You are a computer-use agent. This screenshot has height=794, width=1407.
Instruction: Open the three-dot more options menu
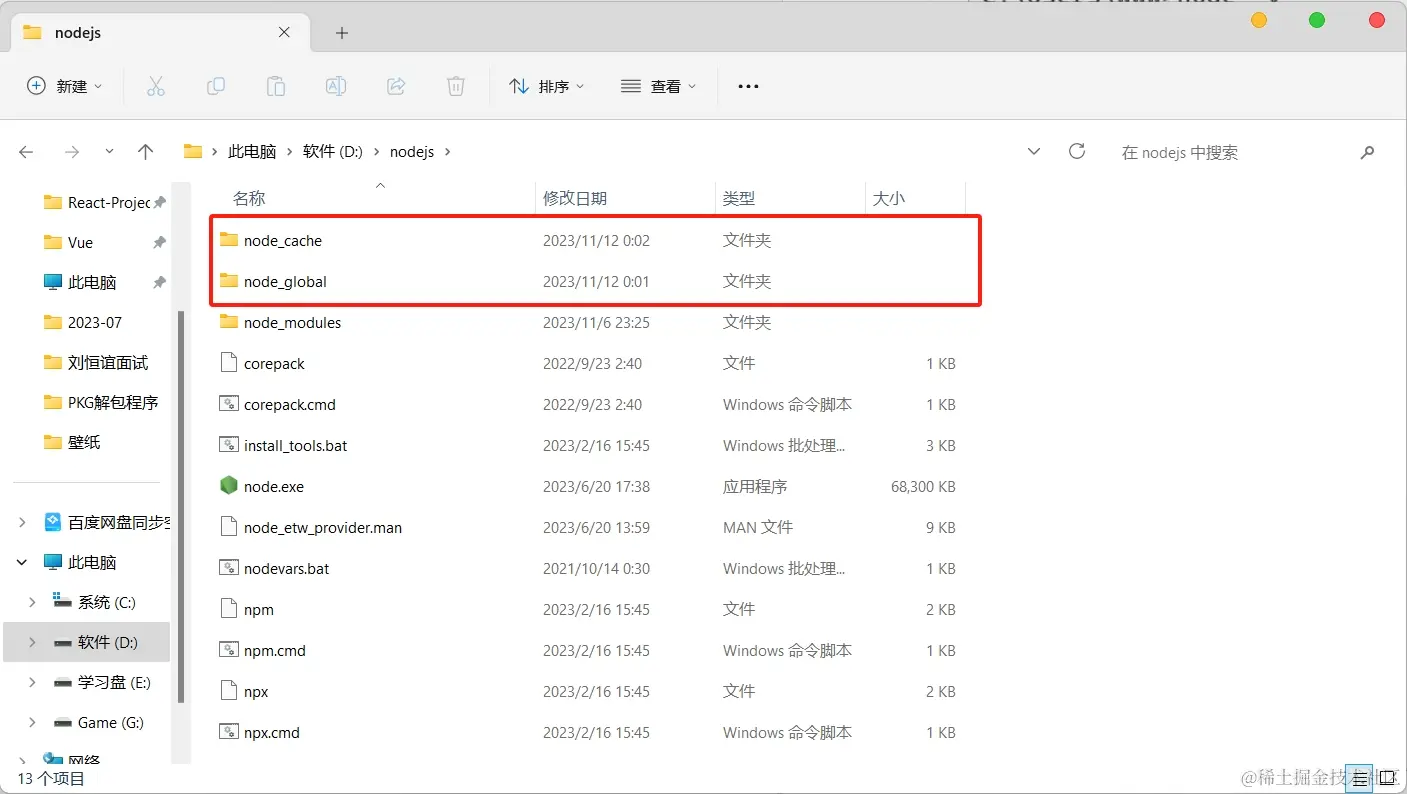pos(748,86)
